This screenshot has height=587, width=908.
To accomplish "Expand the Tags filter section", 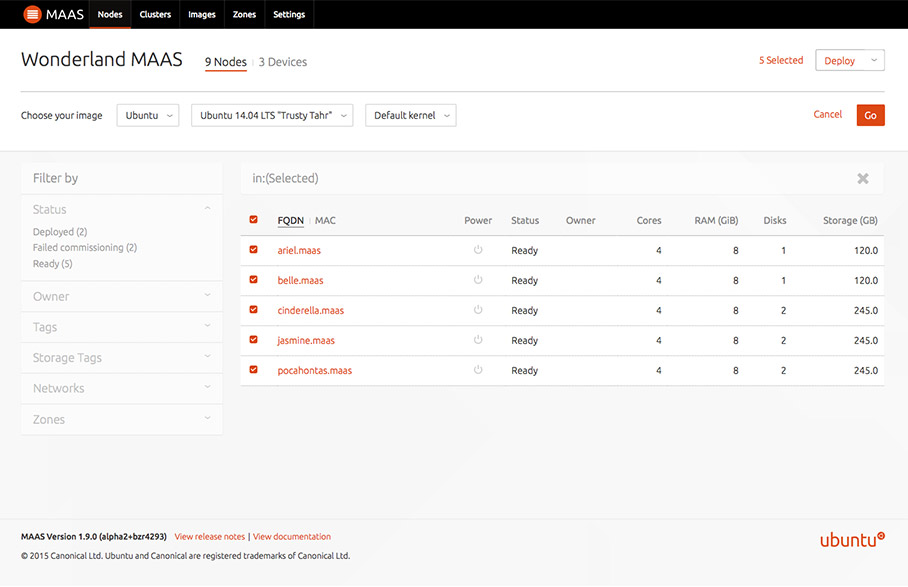I will [x=122, y=327].
